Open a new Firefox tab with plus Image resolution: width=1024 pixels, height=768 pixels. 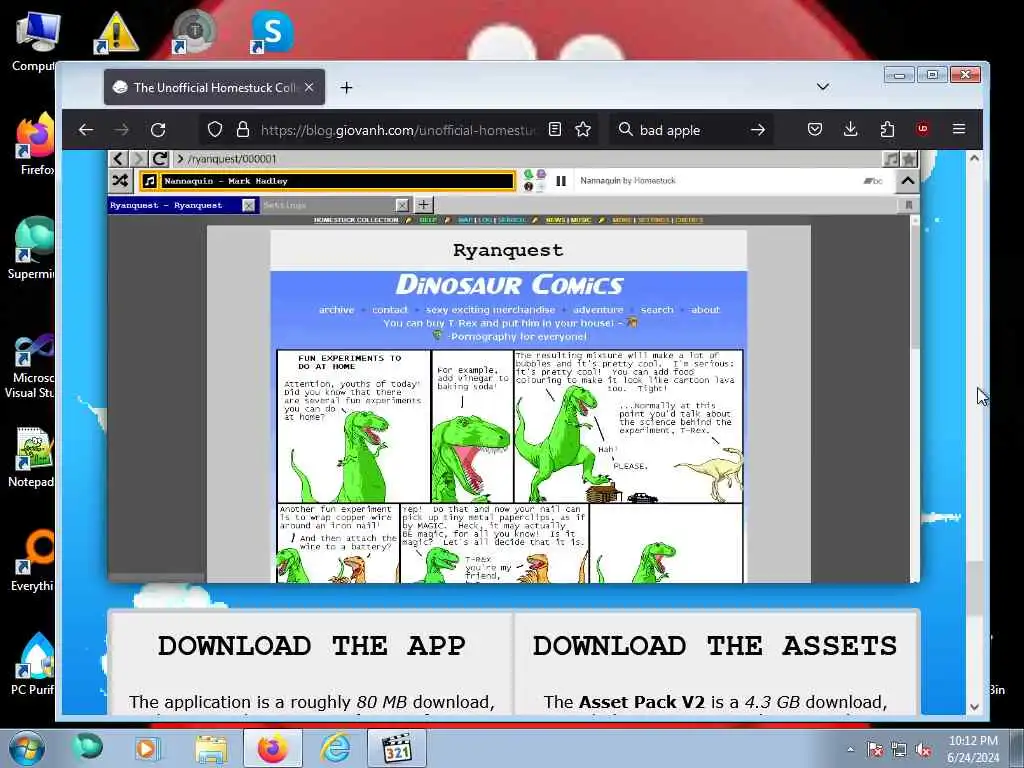pyautogui.click(x=347, y=88)
